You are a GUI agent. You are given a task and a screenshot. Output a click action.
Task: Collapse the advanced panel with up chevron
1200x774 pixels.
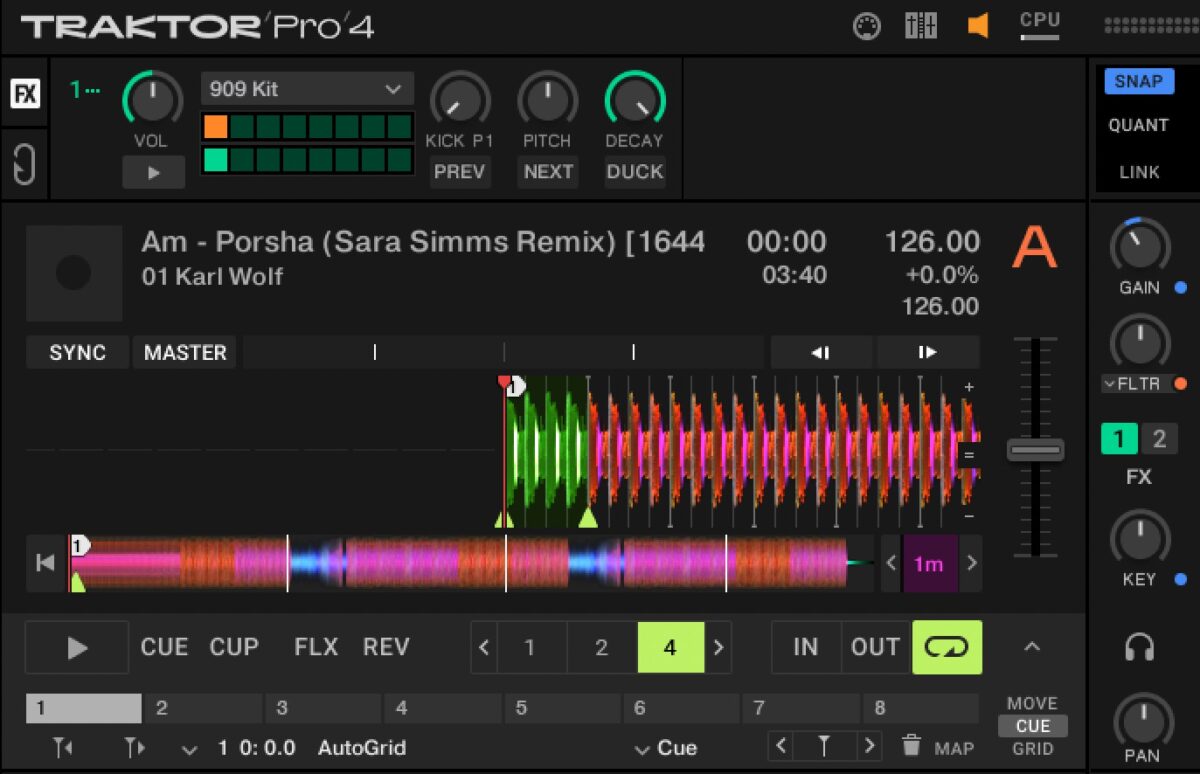tap(1032, 647)
